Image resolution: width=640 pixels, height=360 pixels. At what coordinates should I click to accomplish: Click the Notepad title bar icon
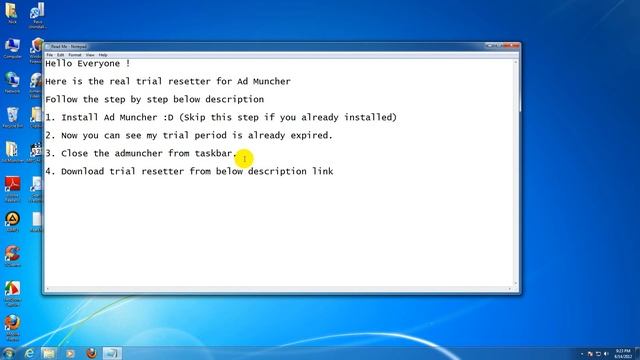click(47, 47)
